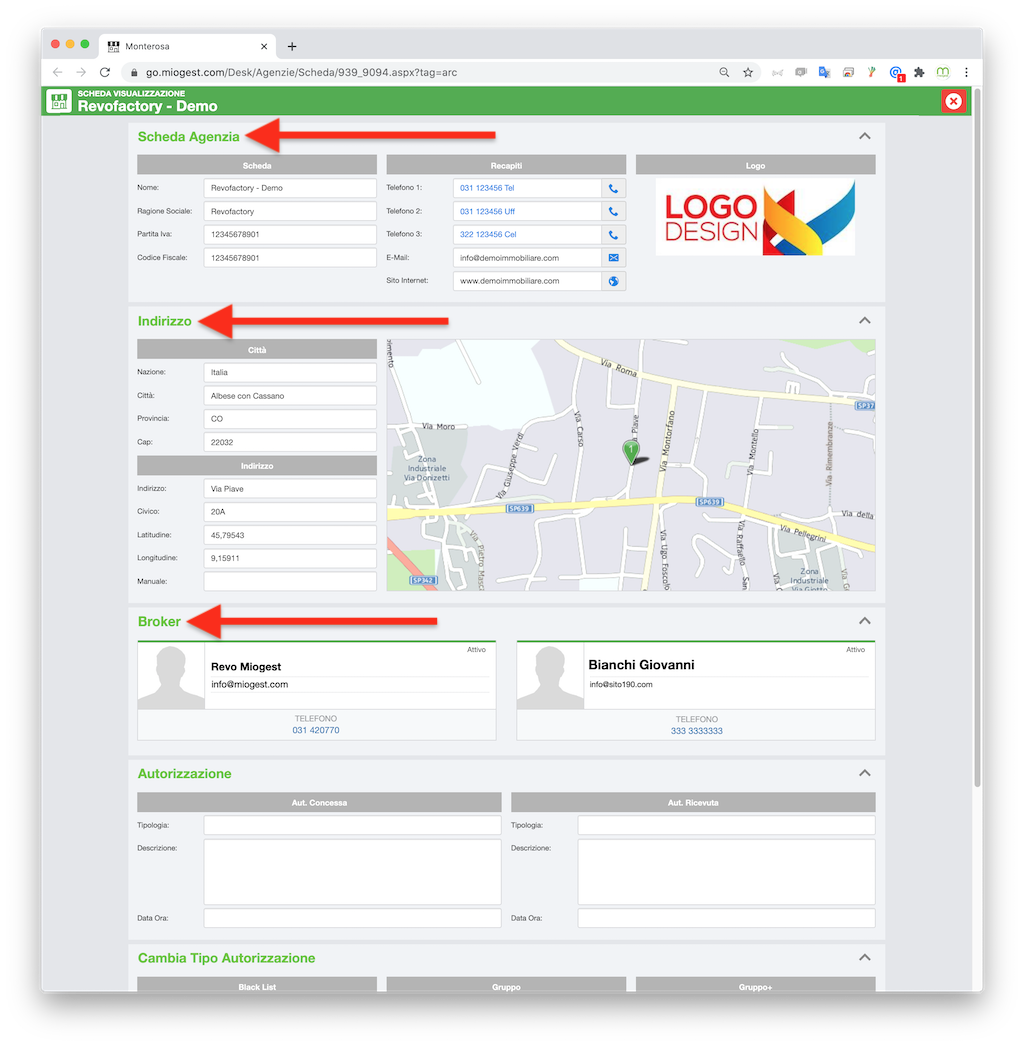The image size is (1024, 1046).
Task: Open a new browser tab
Action: pyautogui.click(x=292, y=46)
